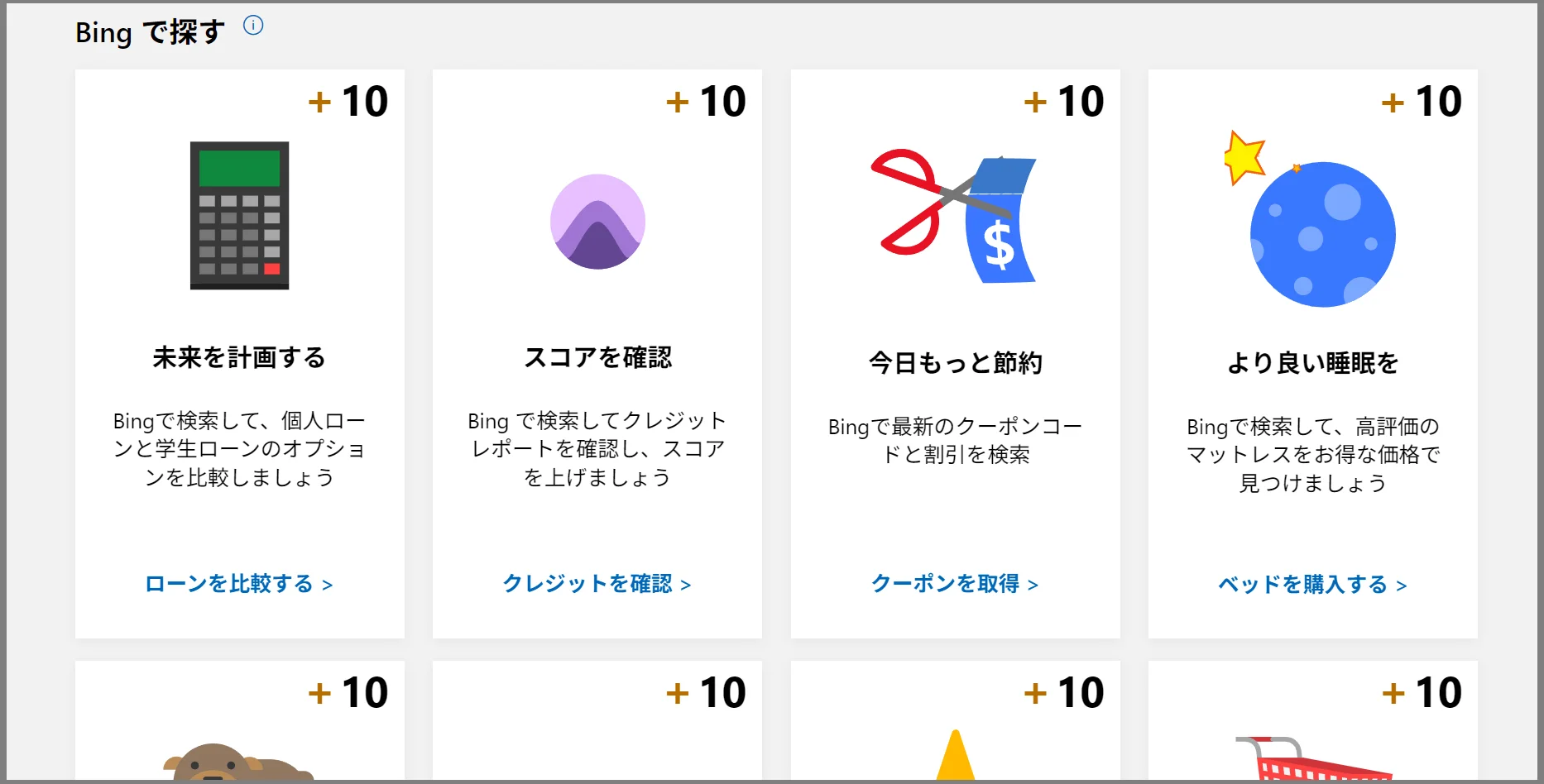
Task: Click the purple mountain score icon
Action: (x=597, y=222)
